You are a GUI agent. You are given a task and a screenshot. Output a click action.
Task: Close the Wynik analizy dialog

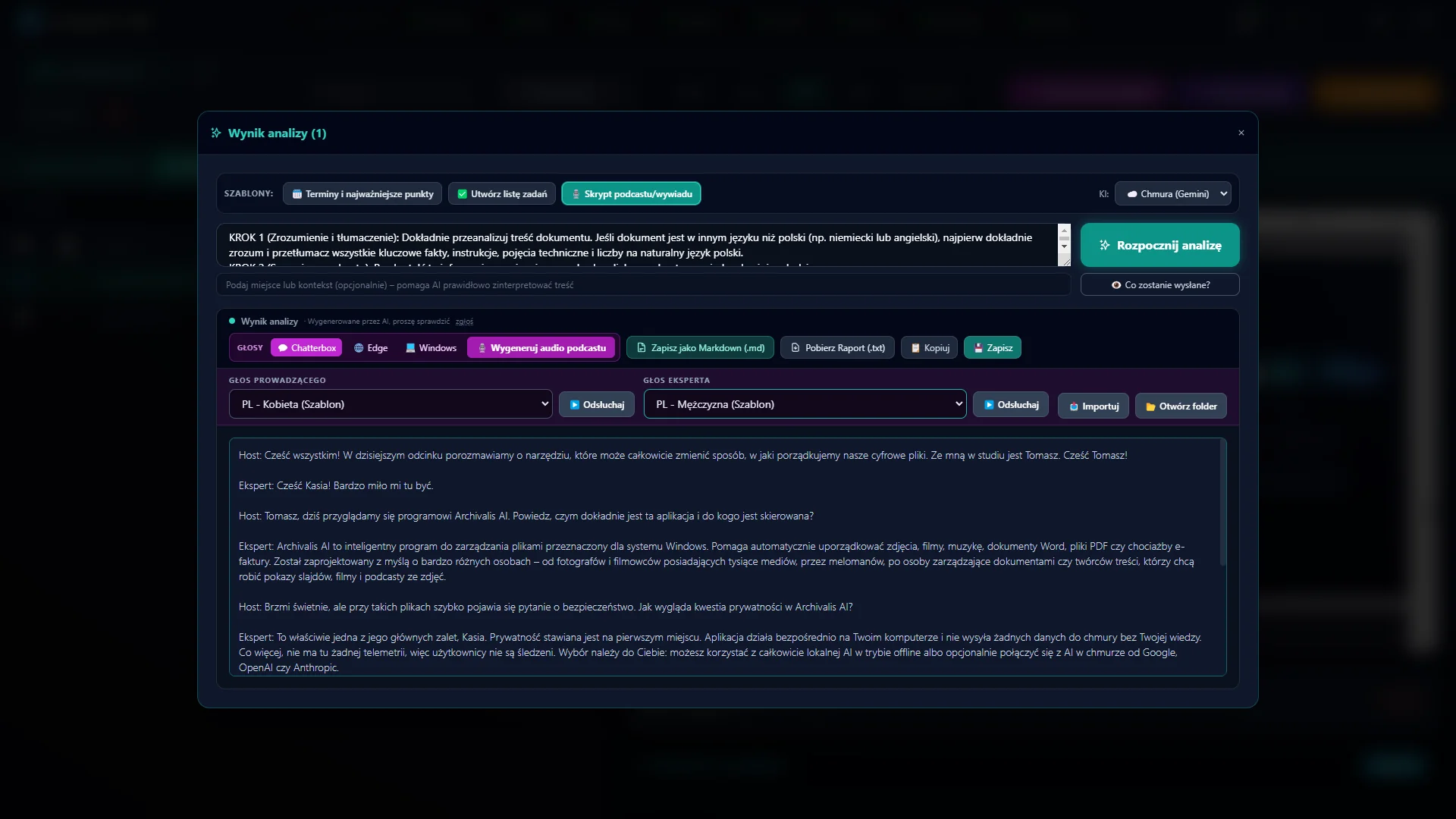point(1241,133)
